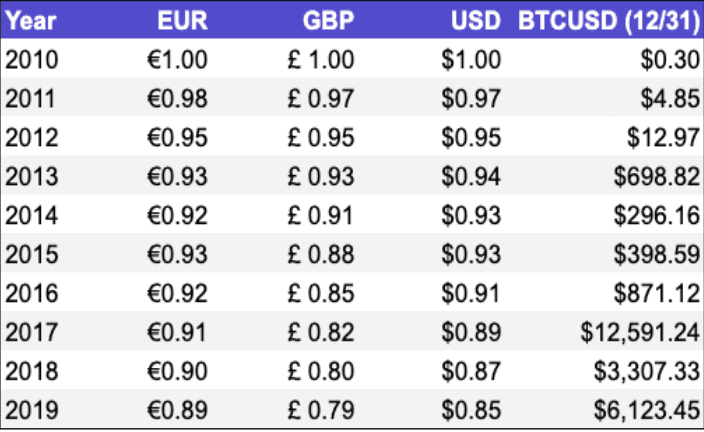Click the BTCUSD (12/31) column header

(x=608, y=21)
